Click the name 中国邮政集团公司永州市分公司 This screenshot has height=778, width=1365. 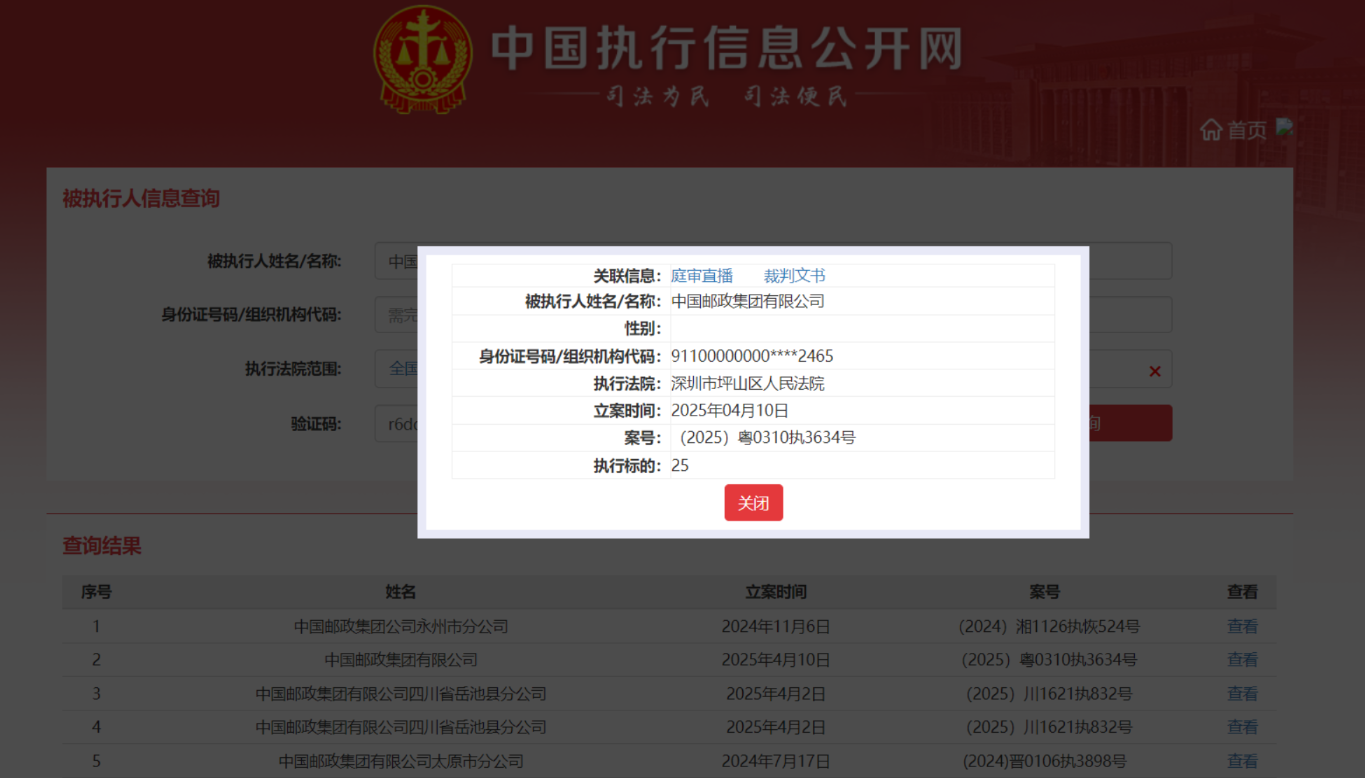(401, 627)
